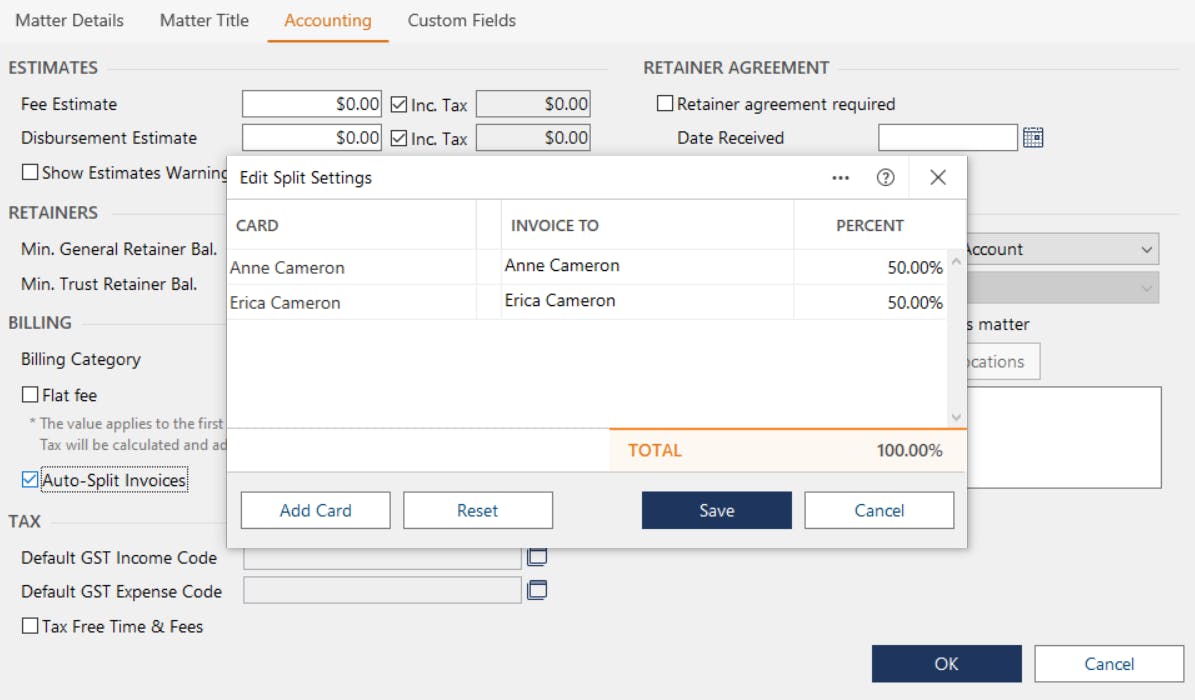Open the three-dots more options menu
The height and width of the screenshot is (700, 1195).
pyautogui.click(x=841, y=178)
